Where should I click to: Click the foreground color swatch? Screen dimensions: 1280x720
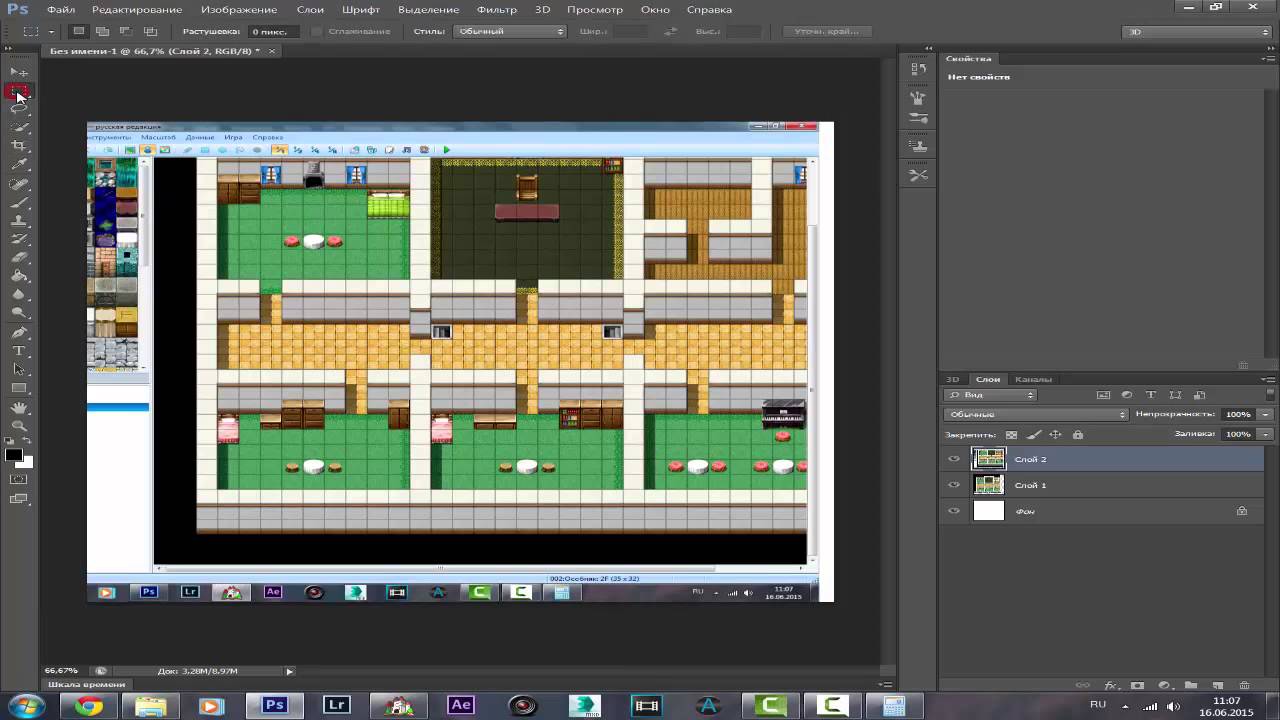tap(14, 455)
